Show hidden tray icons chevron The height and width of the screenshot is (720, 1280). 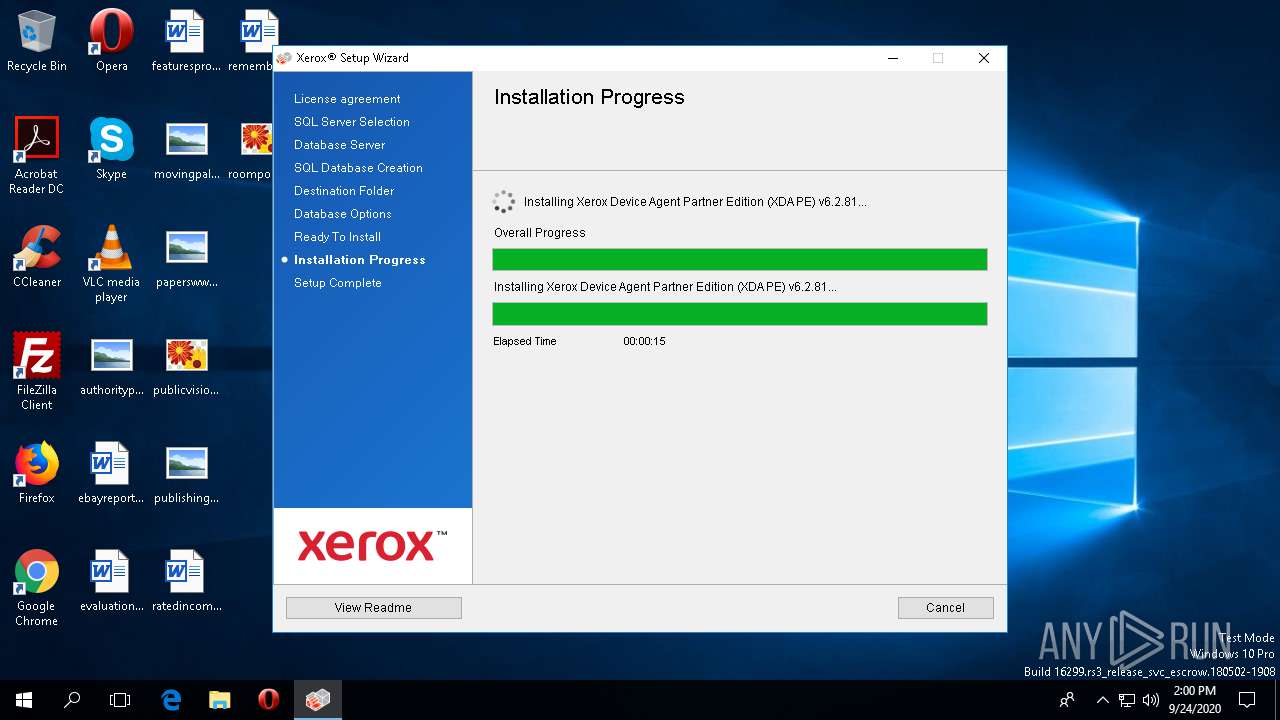click(x=1103, y=700)
